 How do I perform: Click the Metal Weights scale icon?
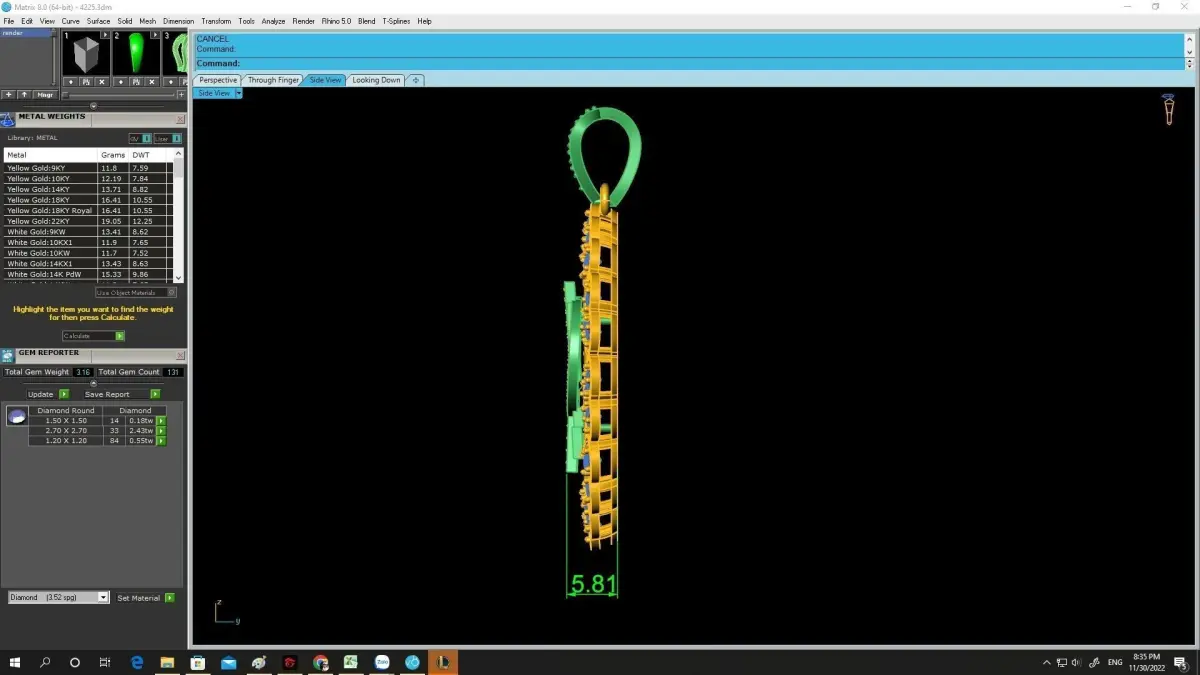click(8, 120)
